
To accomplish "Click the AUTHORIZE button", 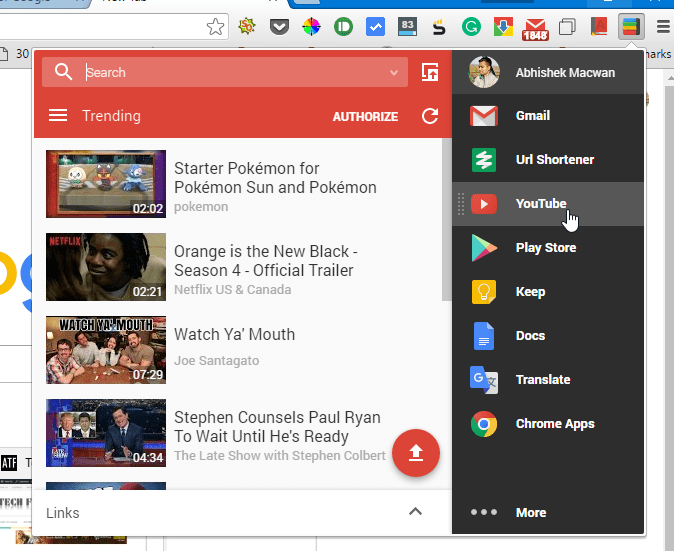I will 365,116.
